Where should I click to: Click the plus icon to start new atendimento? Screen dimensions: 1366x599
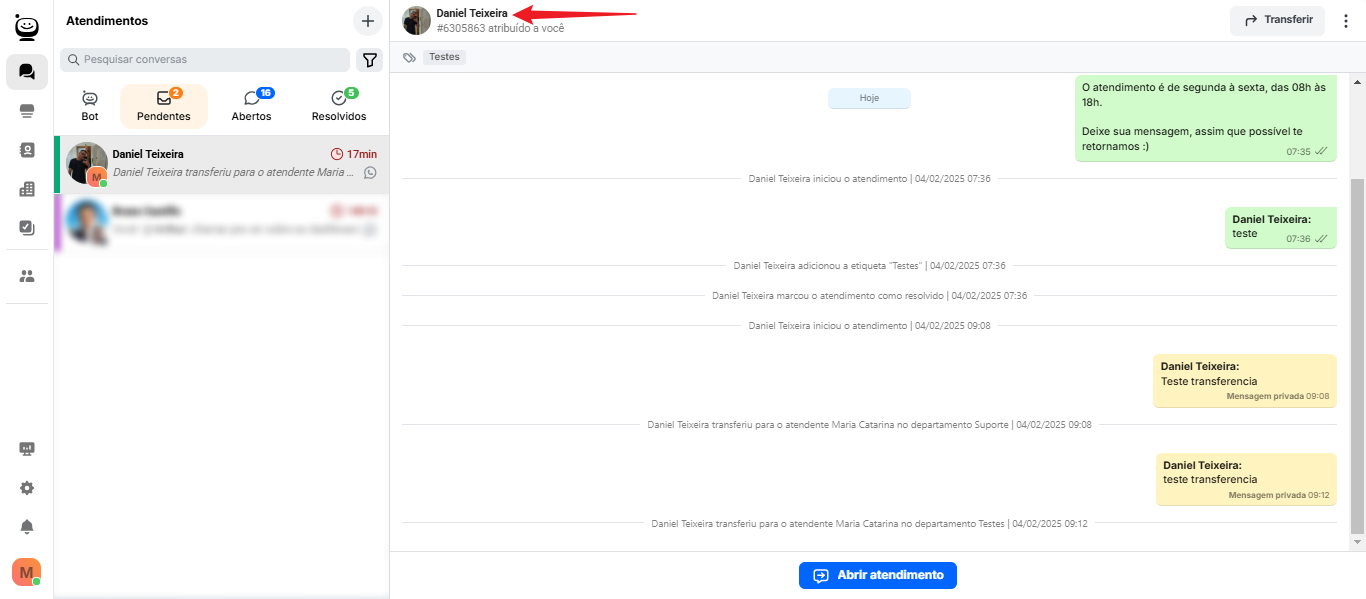coord(367,21)
